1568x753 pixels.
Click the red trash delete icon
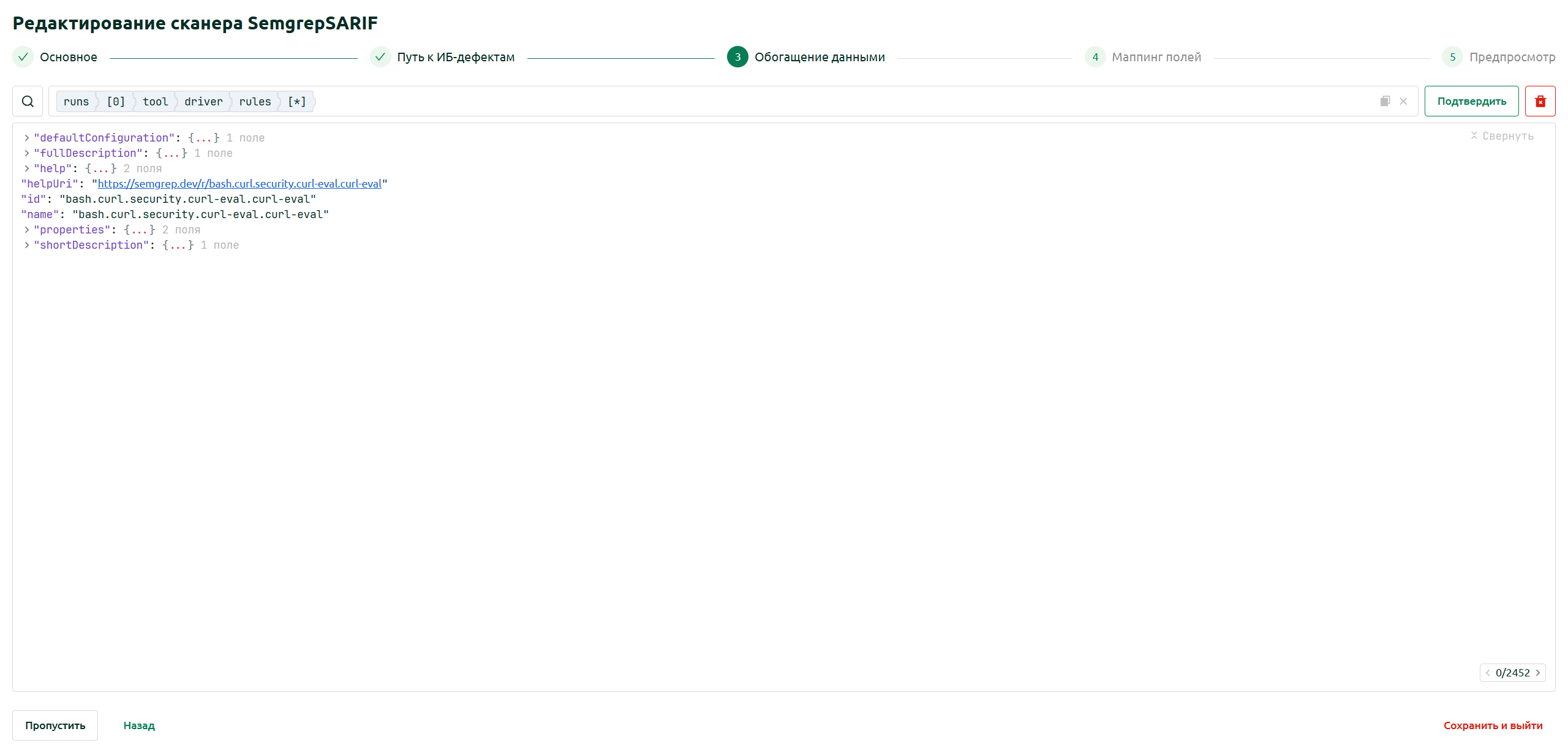(x=1540, y=101)
